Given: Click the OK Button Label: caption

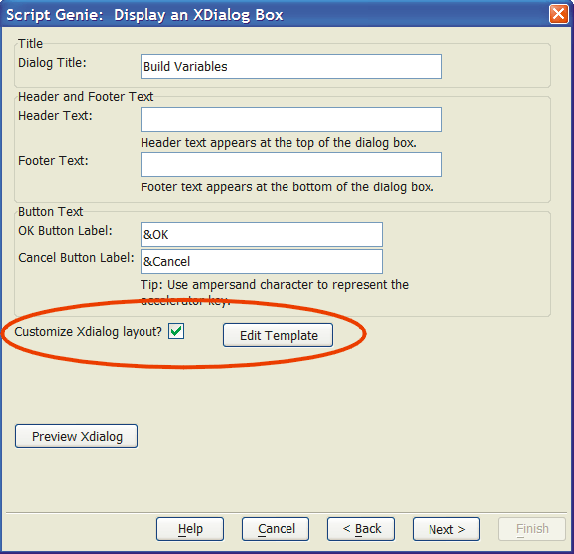Looking at the screenshot, I should (65, 231).
